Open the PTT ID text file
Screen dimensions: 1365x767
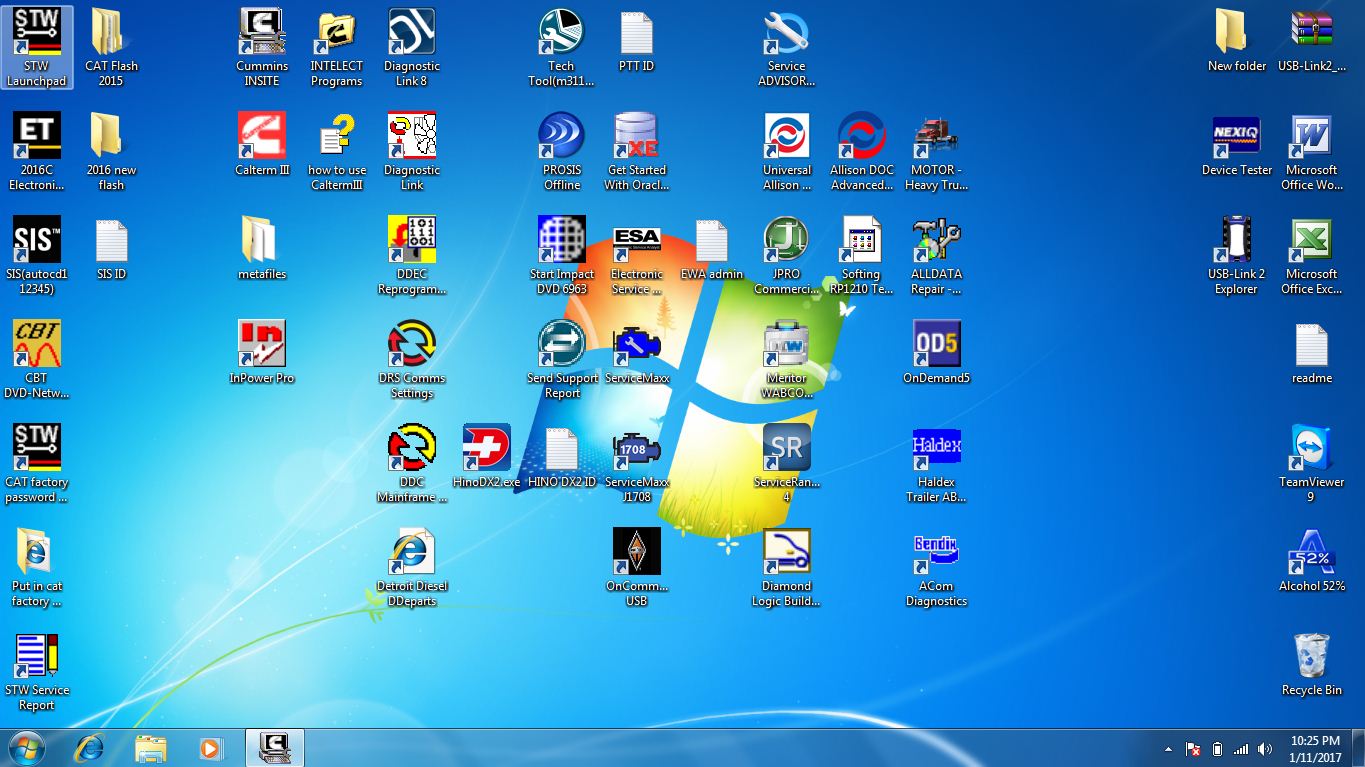pos(637,40)
